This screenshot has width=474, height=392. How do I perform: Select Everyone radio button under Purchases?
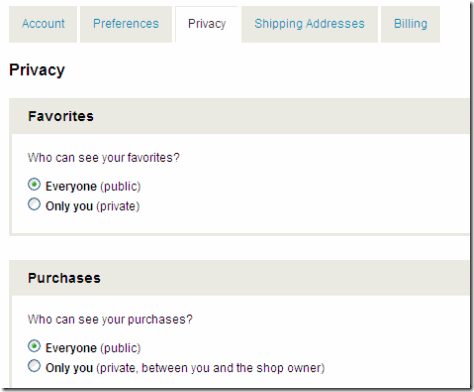34,346
